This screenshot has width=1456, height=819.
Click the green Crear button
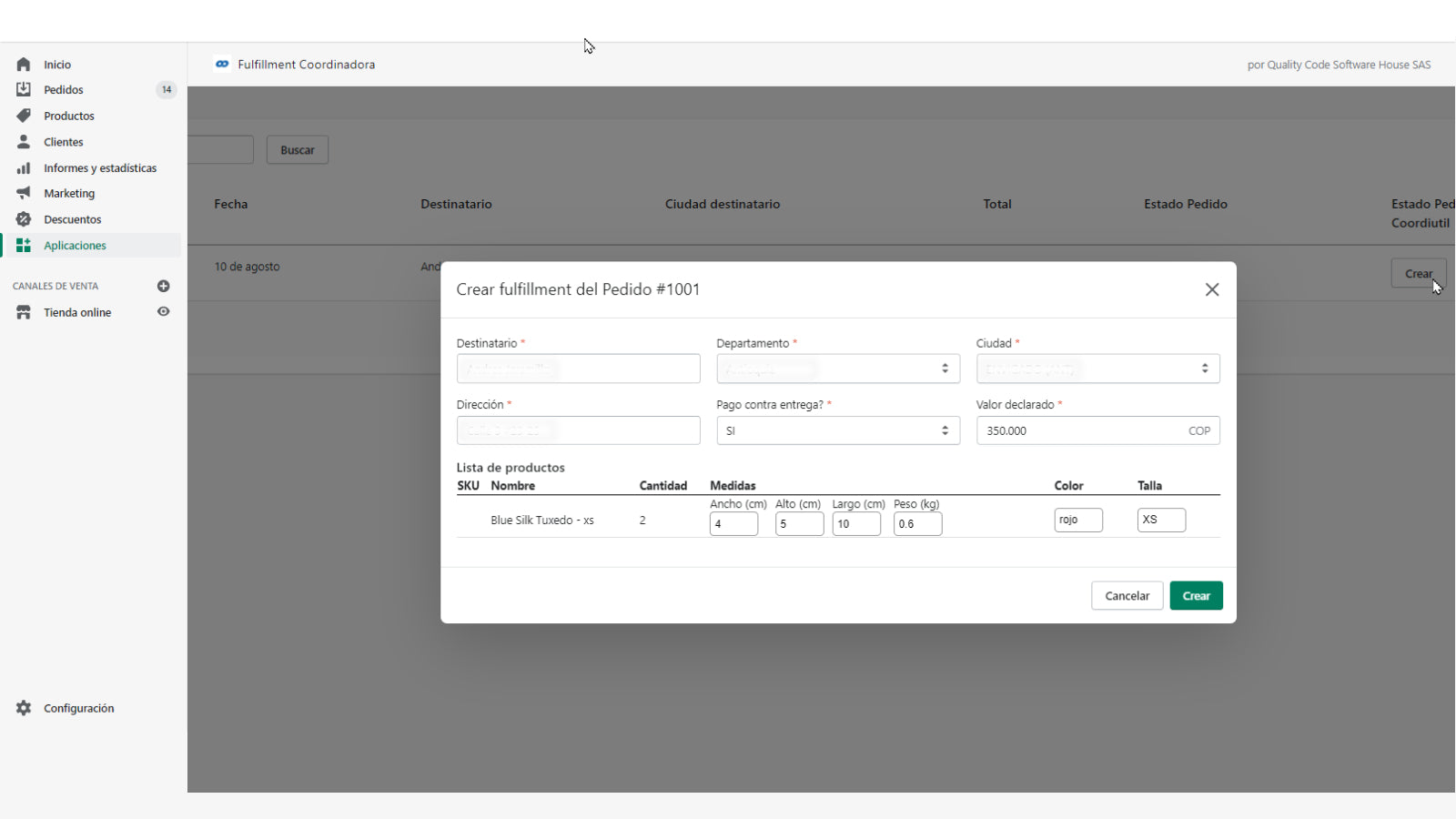(1196, 596)
